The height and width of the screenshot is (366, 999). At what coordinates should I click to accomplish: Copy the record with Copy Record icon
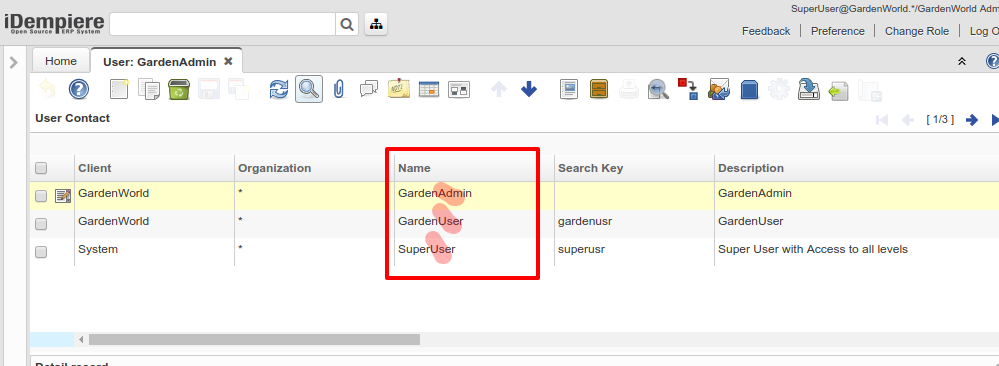pyautogui.click(x=149, y=89)
